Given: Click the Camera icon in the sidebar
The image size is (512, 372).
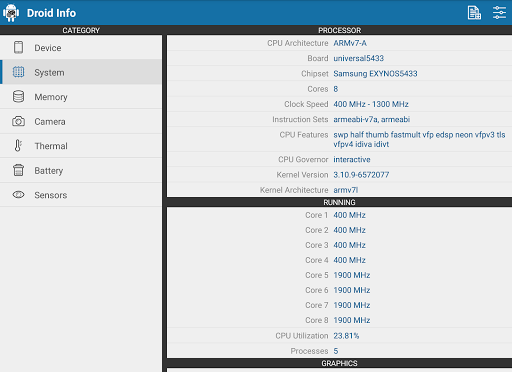Looking at the screenshot, I should pyautogui.click(x=18, y=121).
